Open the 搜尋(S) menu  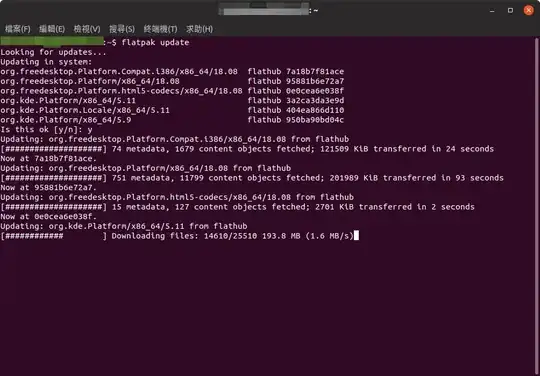tap(122, 29)
